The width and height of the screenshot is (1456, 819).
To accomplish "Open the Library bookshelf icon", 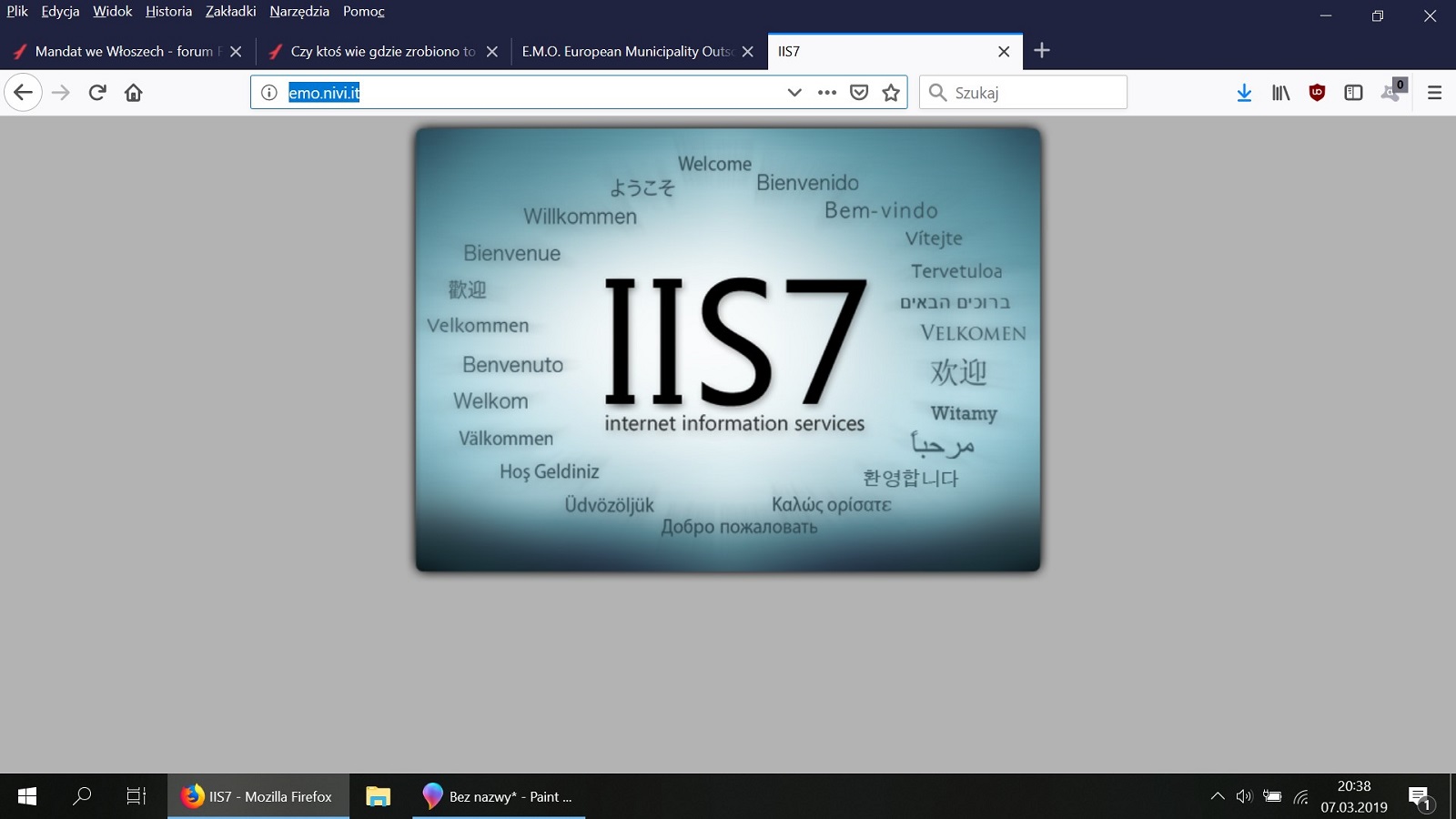I will [1280, 92].
